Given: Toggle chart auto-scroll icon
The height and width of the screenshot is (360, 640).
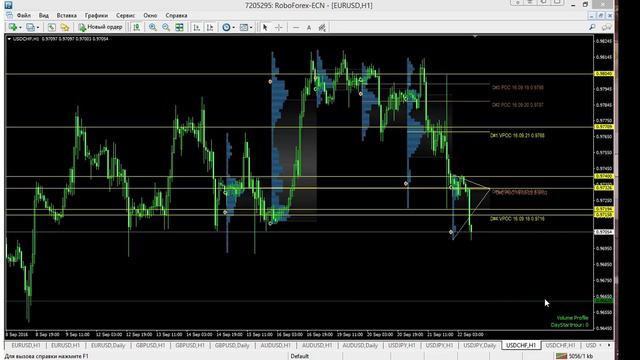Looking at the screenshot, I should coord(197,27).
